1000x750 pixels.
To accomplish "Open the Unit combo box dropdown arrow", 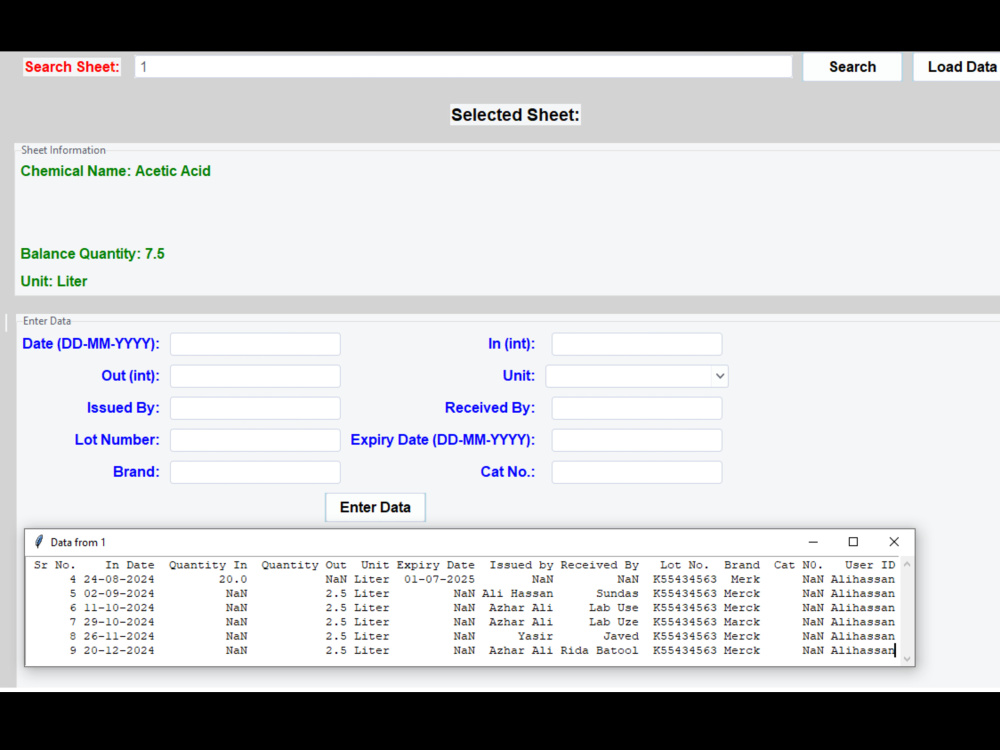I will coord(719,376).
